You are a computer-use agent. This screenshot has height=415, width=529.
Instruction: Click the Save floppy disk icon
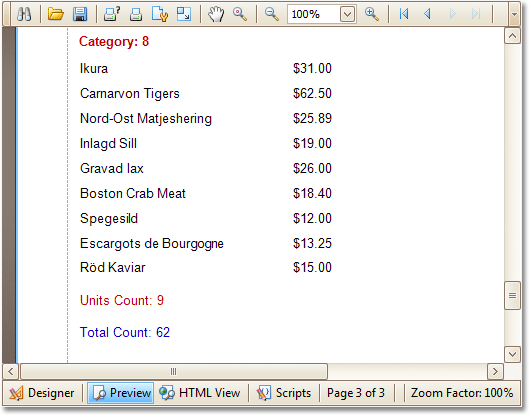click(x=80, y=14)
